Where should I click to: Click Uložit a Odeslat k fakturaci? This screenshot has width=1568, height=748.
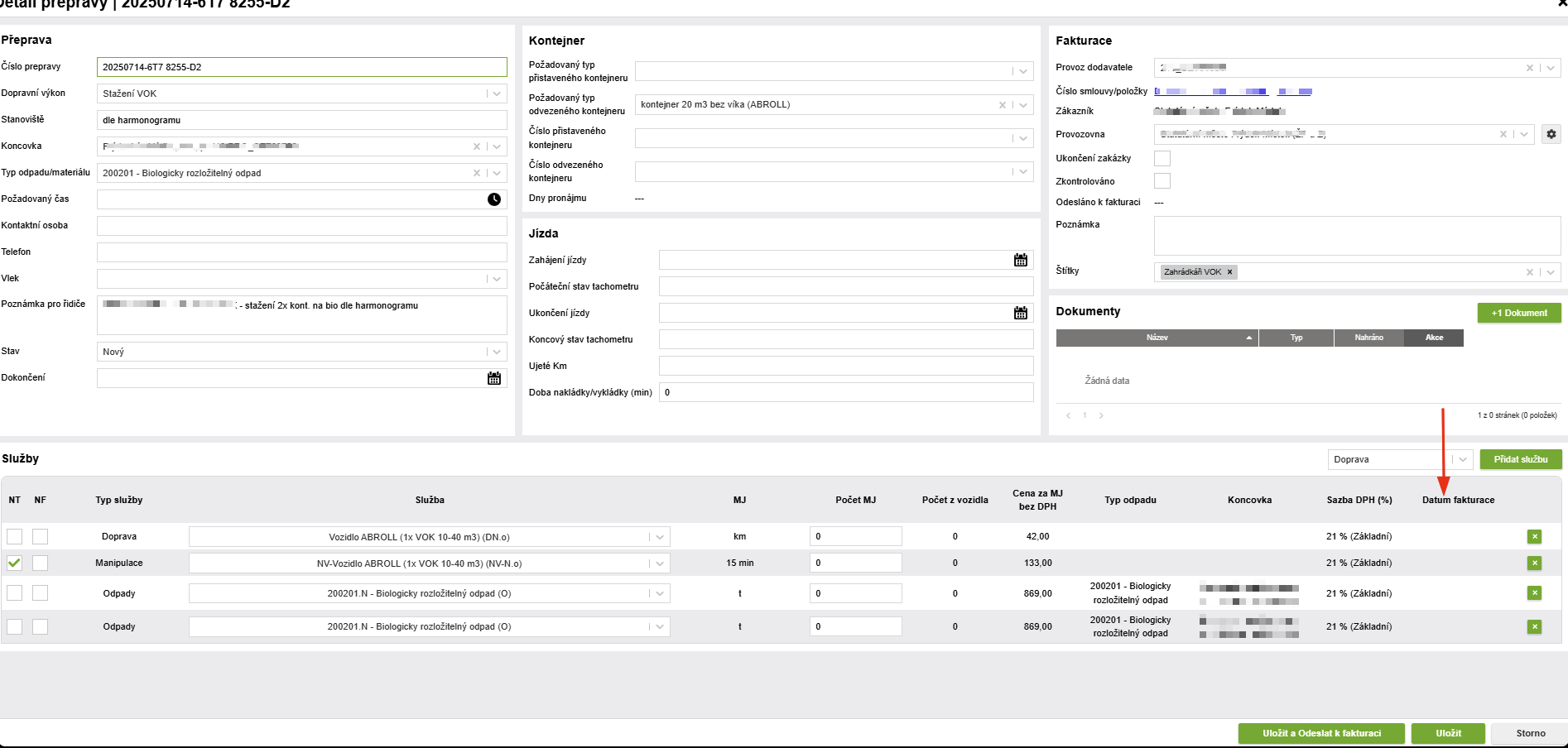click(1321, 733)
